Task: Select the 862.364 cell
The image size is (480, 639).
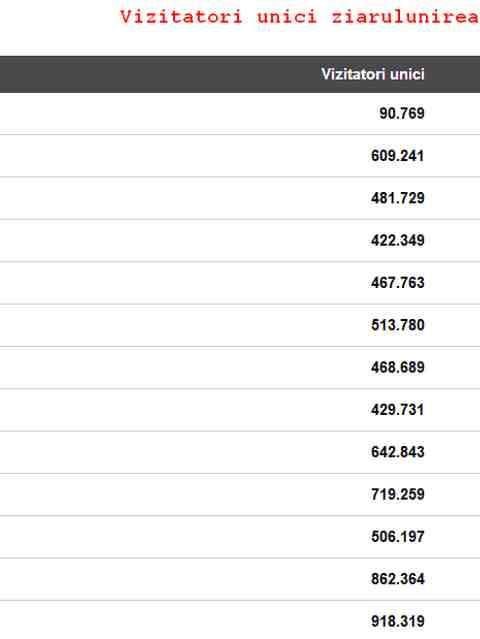Action: (398, 579)
